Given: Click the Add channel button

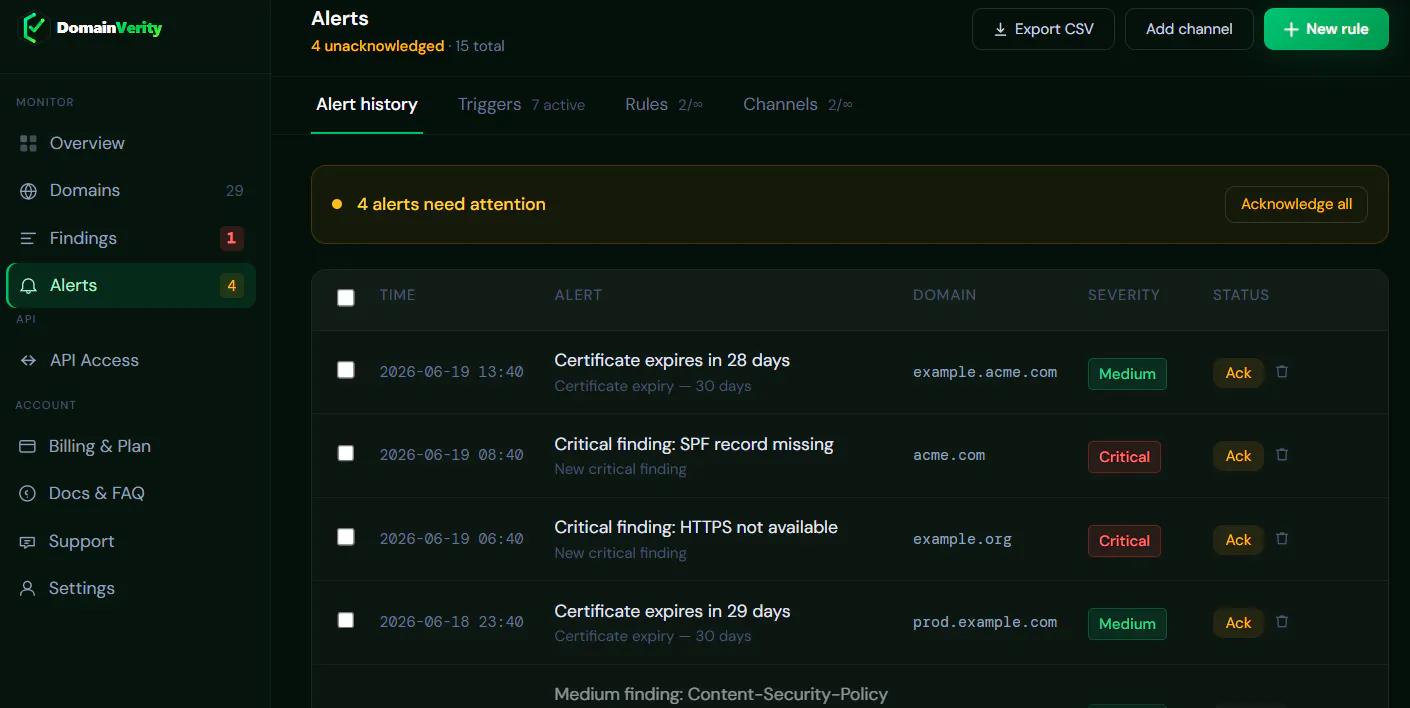Looking at the screenshot, I should pos(1189,29).
